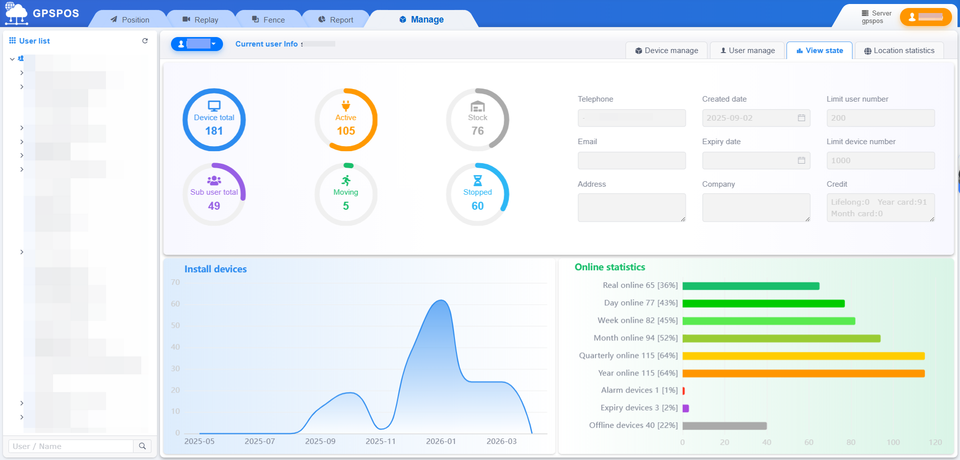The width and height of the screenshot is (960, 460).
Task: Open the blue user dropdown button
Action: tap(196, 44)
